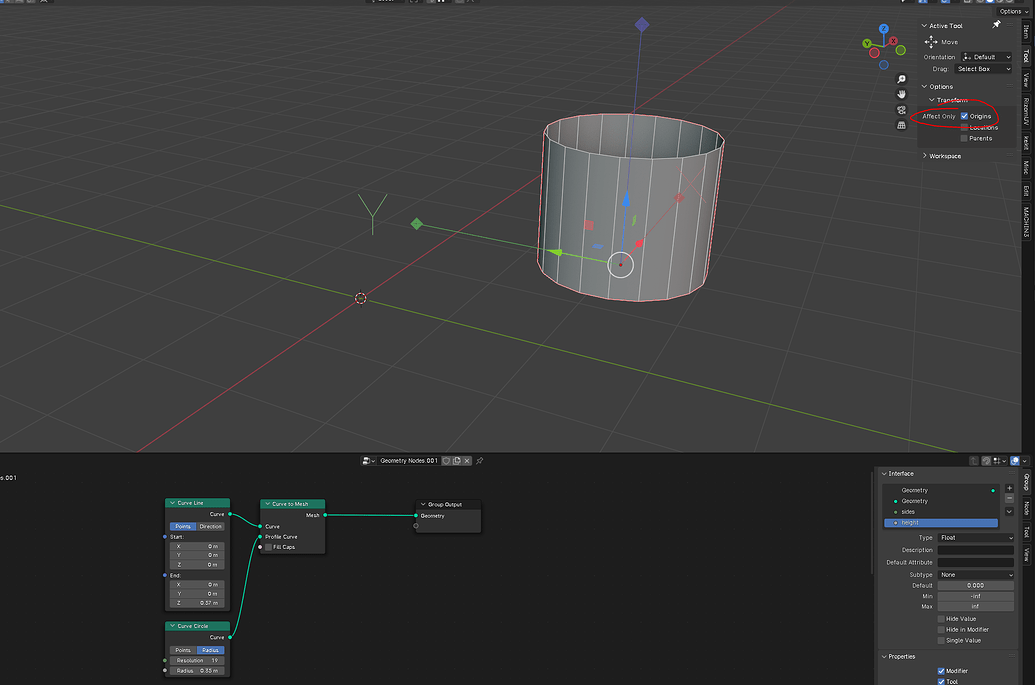Click the Mesh output socket of Curve to Mesh
This screenshot has width=1035, height=685.
[325, 515]
